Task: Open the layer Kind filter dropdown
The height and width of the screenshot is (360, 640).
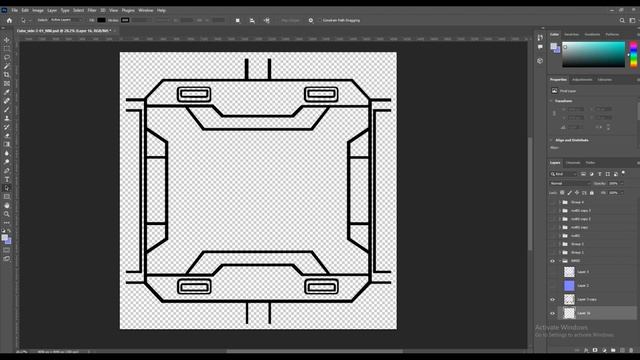Action: tap(563, 174)
